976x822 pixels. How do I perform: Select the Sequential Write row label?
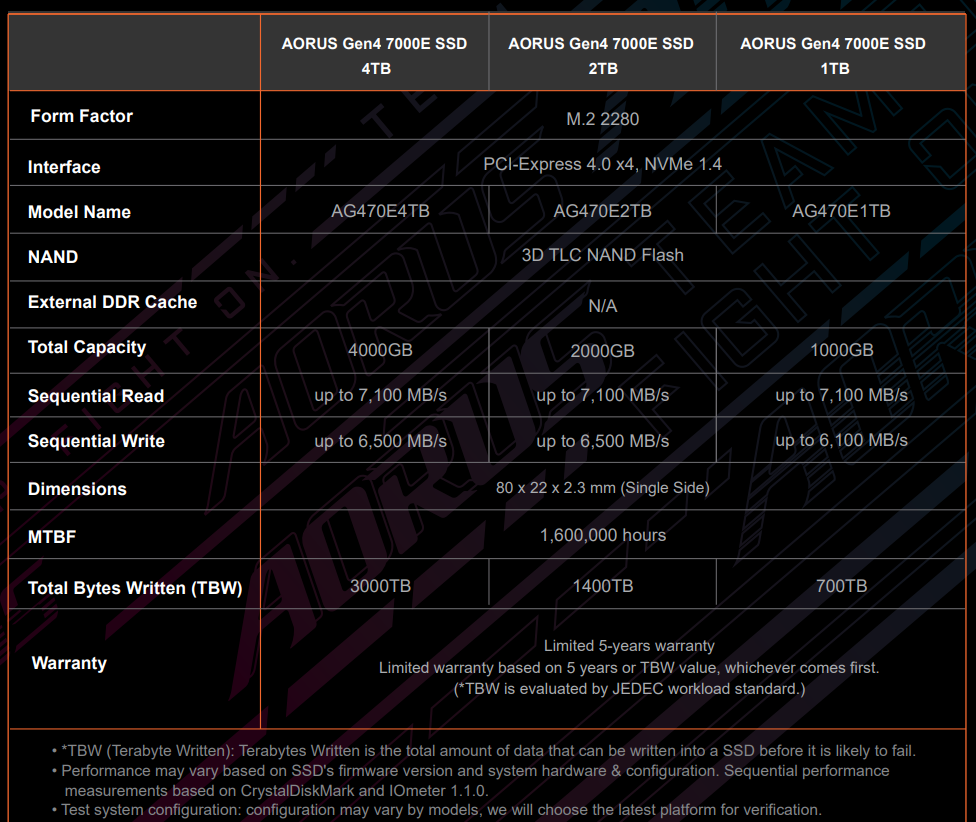[96, 441]
